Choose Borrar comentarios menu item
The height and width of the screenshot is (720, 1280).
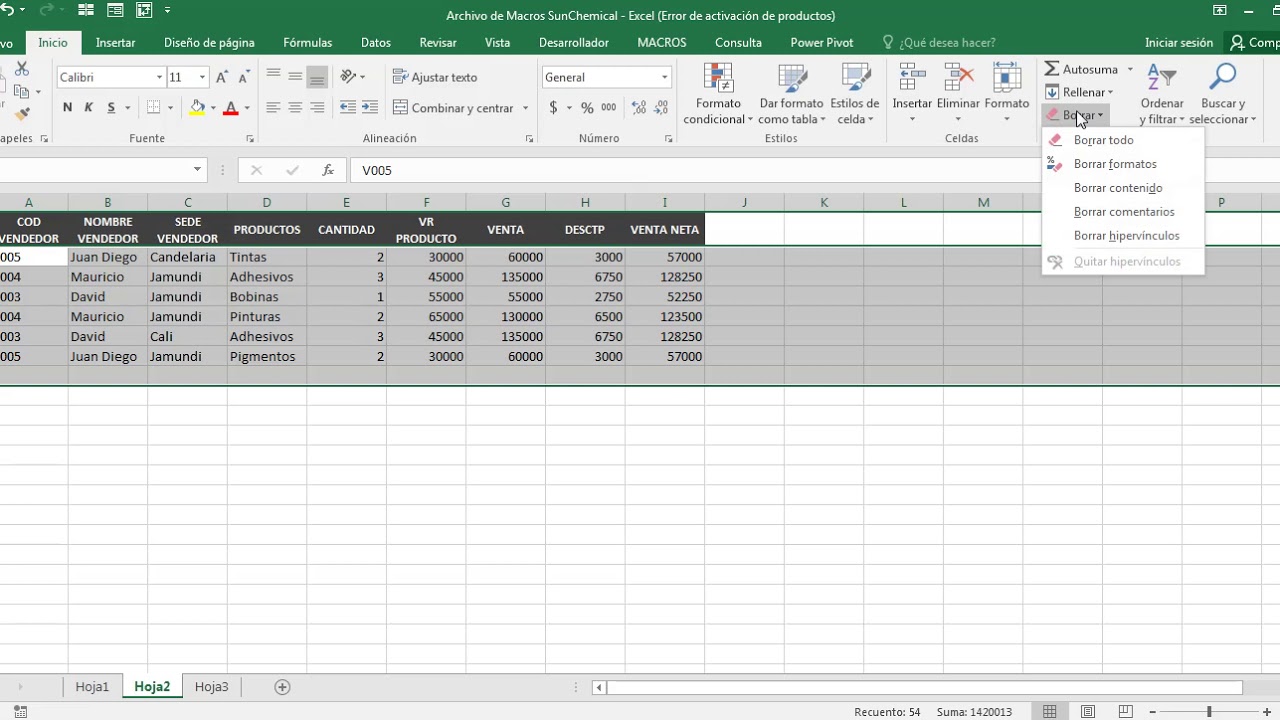pos(1123,212)
